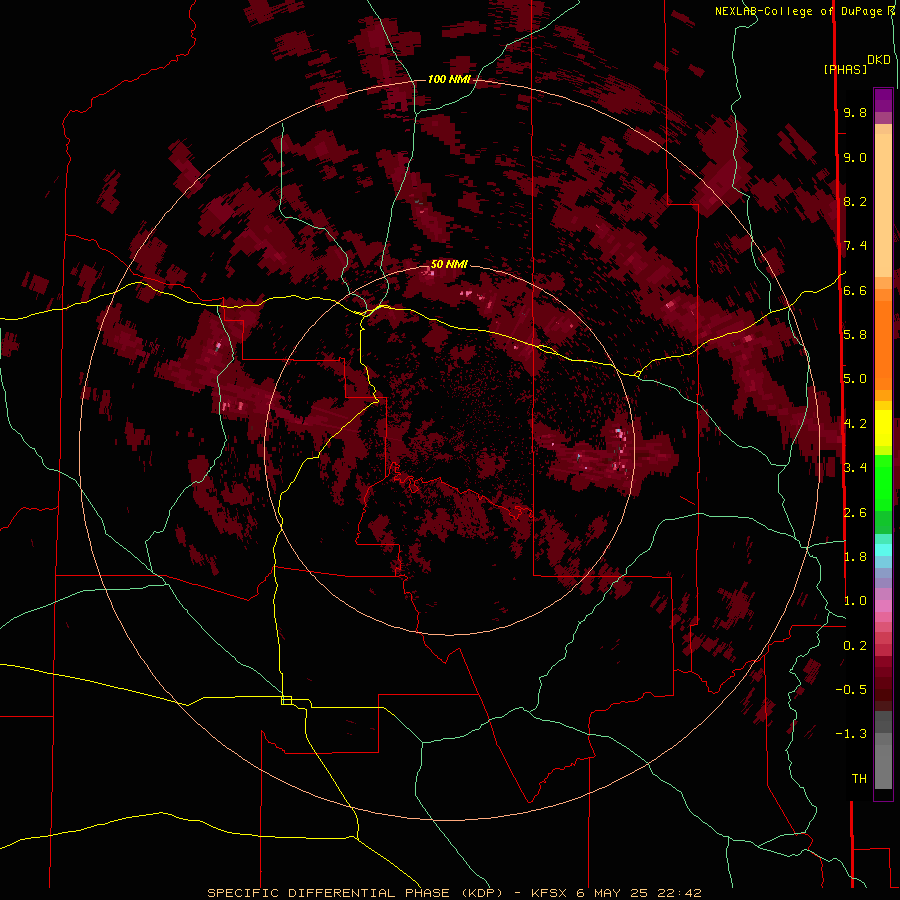The image size is (900, 900).
Task: Click the 3.4 scale value
Action: pyautogui.click(x=855, y=468)
